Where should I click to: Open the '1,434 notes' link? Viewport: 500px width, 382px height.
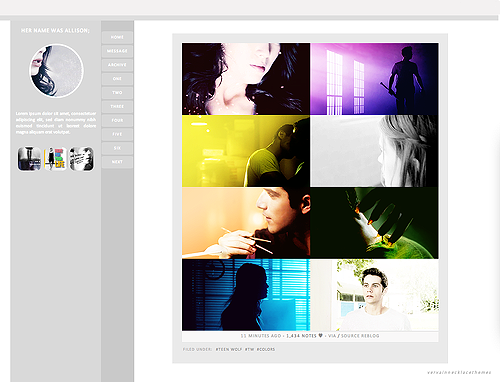(x=301, y=336)
